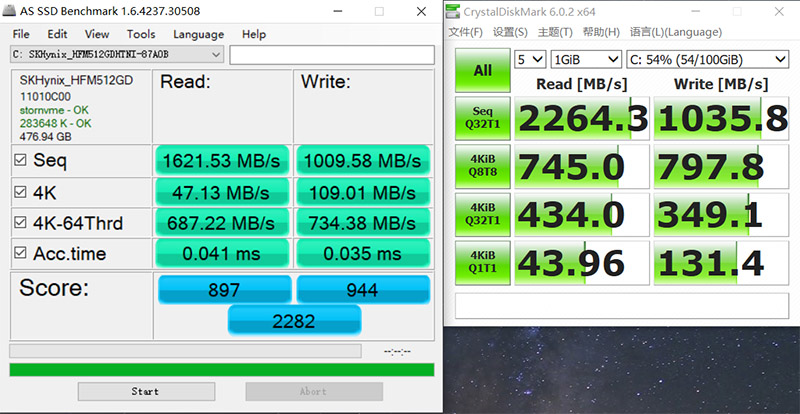
Task: Open the Tools menu in AS SSD
Action: tap(141, 34)
